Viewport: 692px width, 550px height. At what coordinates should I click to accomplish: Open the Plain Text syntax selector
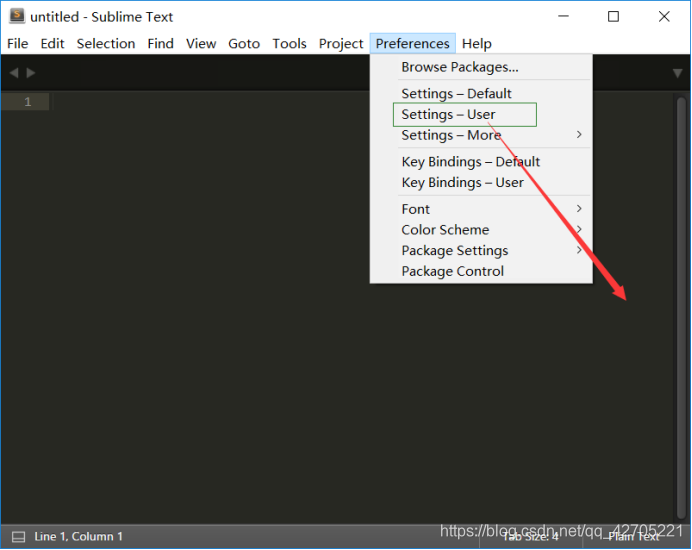(633, 537)
